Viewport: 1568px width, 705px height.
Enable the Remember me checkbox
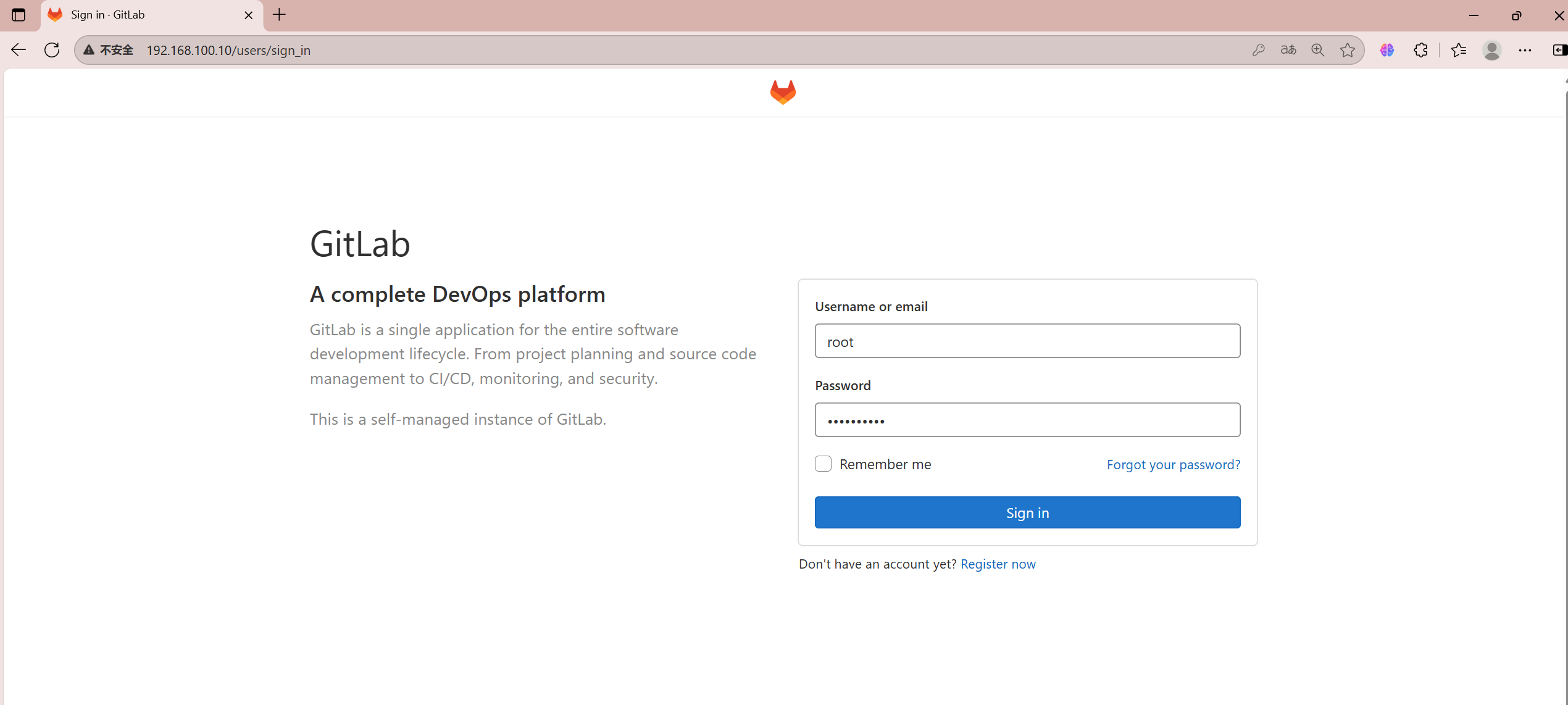[x=823, y=464]
